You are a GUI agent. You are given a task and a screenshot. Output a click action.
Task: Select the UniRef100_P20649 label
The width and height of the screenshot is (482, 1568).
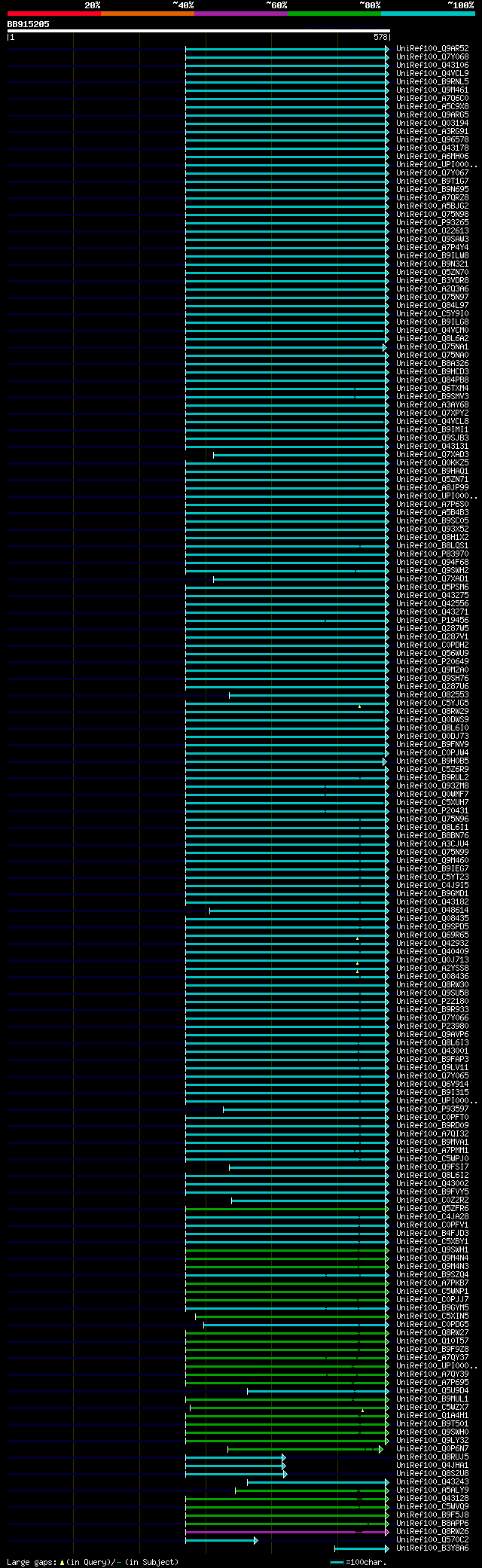(x=432, y=661)
